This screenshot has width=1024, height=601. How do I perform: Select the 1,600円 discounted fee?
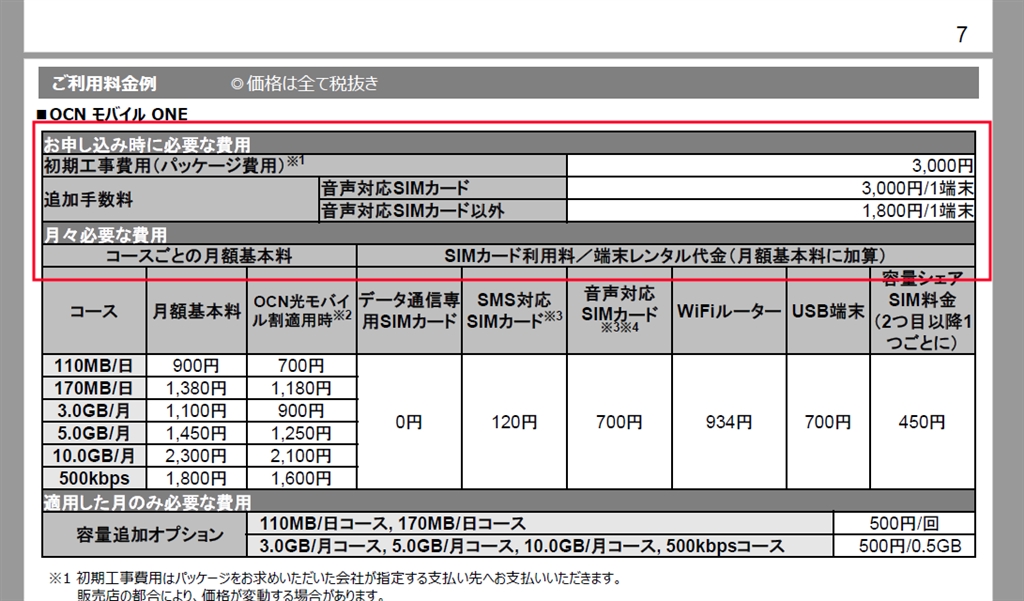coord(301,478)
